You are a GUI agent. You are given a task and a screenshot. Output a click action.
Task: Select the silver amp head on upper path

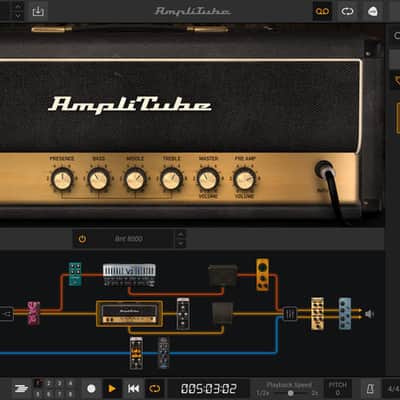coord(129,275)
